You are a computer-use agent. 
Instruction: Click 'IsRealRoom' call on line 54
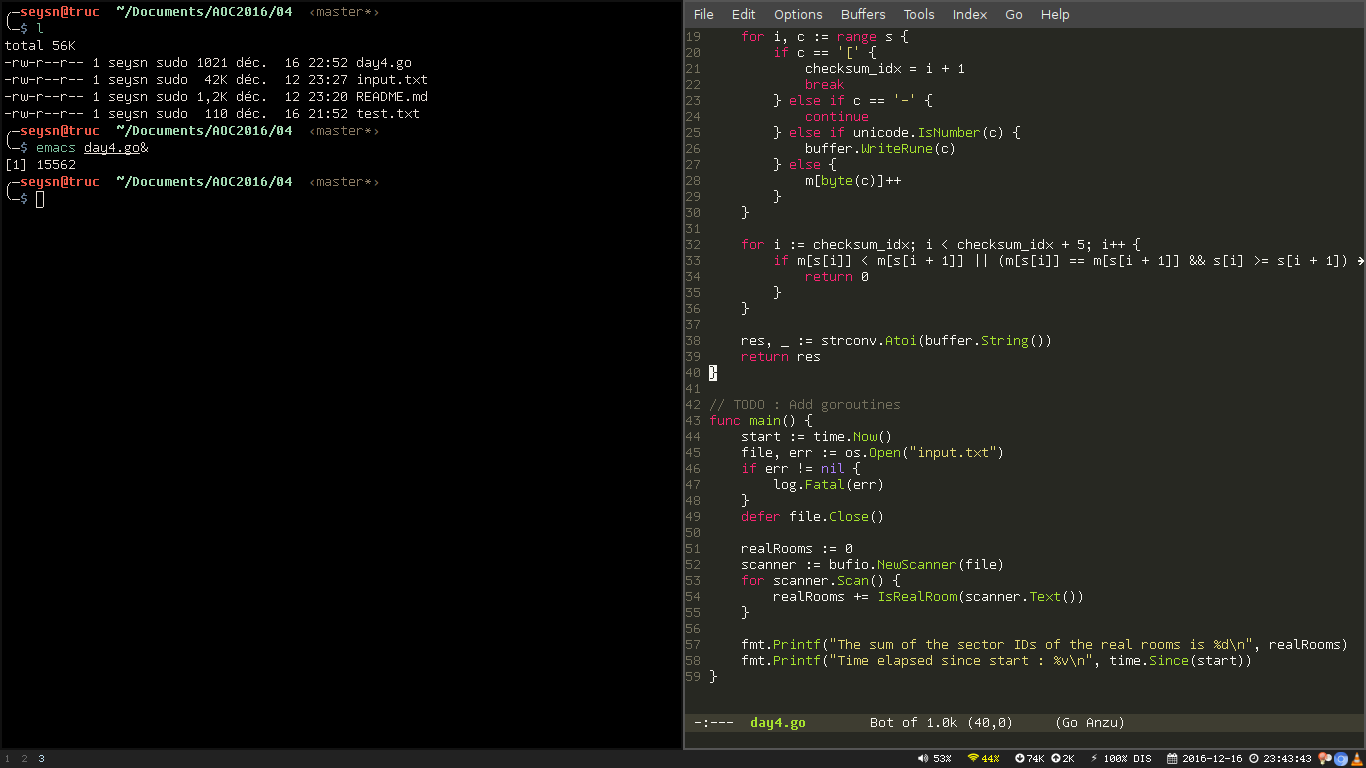pos(917,597)
